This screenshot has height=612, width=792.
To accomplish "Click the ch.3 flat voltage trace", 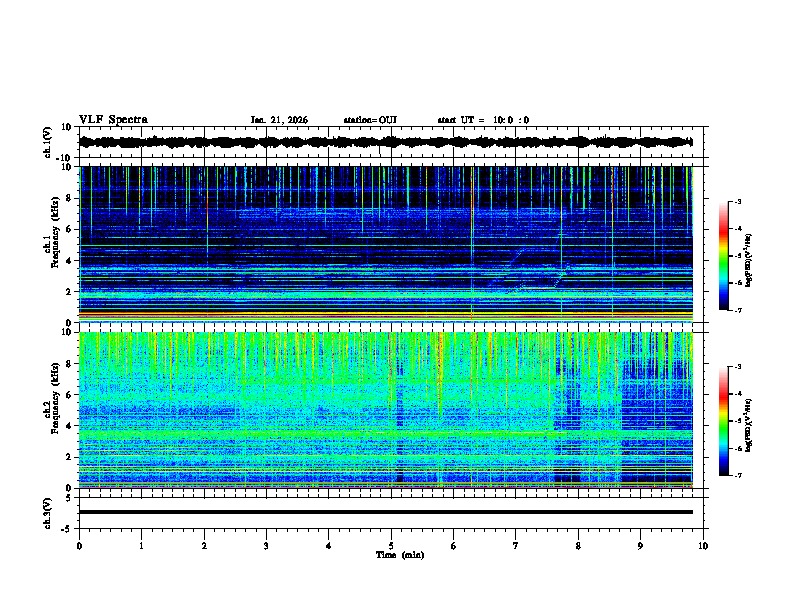I will [x=386, y=512].
